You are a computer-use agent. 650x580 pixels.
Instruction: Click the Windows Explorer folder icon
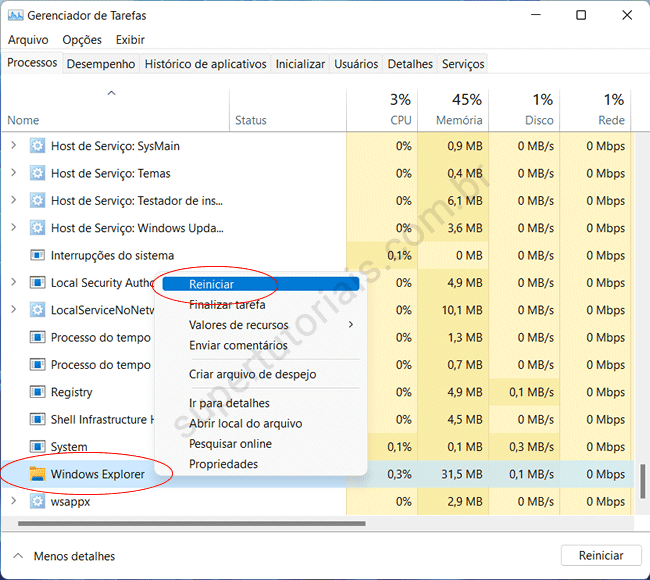tap(38, 474)
